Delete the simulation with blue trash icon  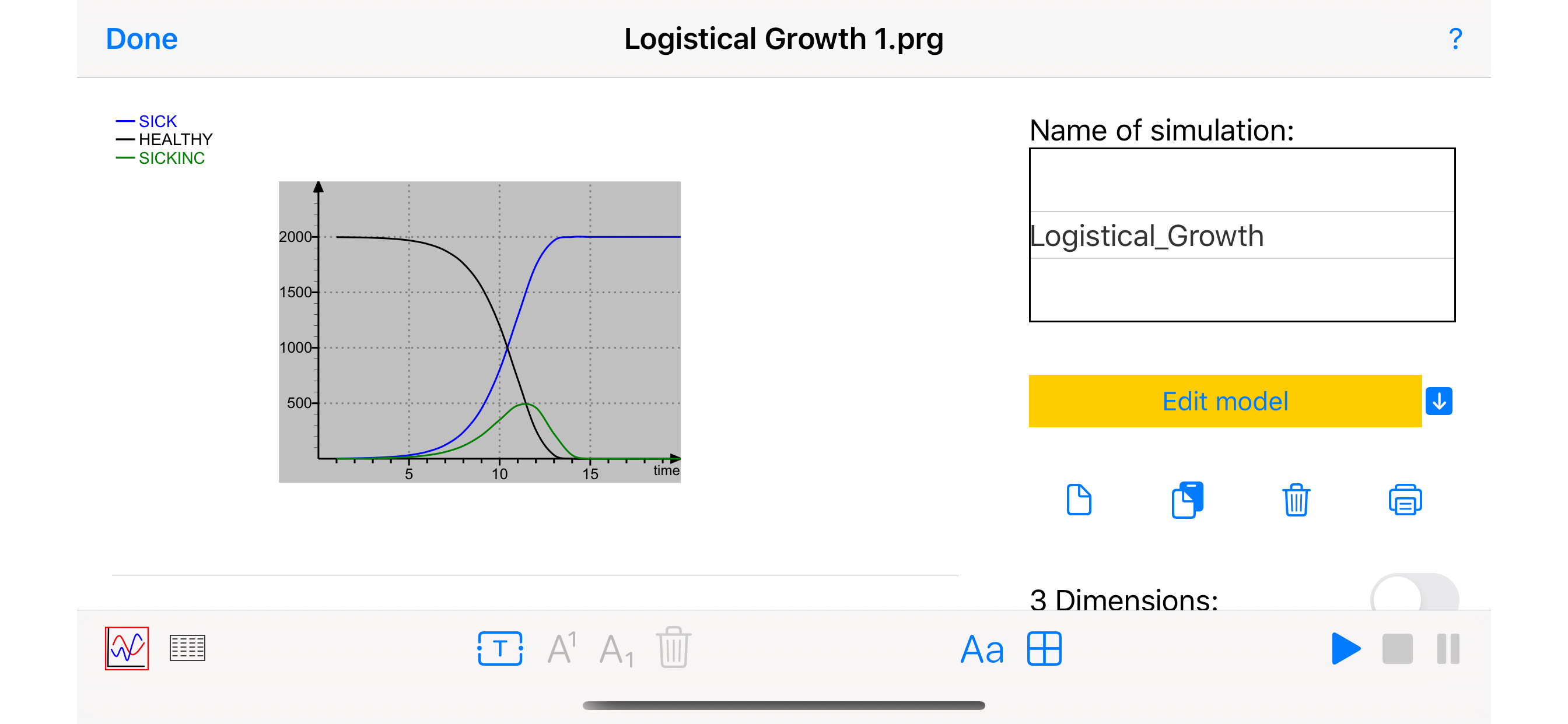point(1296,500)
